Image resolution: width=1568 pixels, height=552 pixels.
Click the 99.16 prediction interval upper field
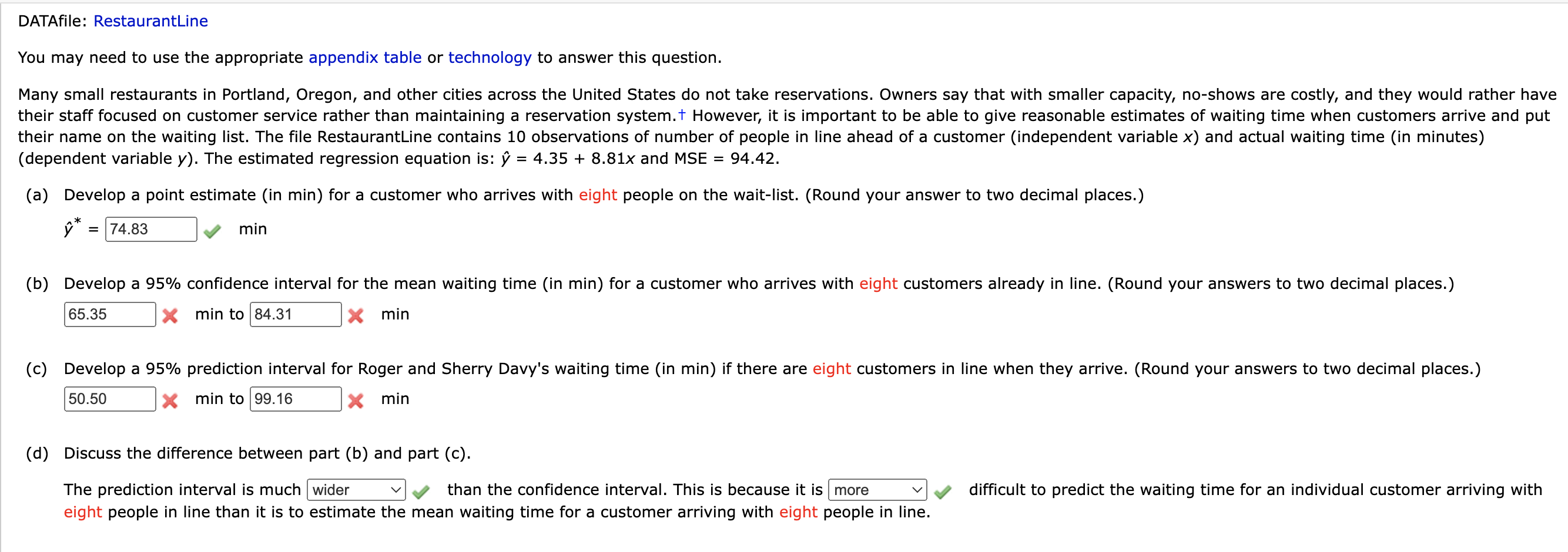(x=295, y=399)
